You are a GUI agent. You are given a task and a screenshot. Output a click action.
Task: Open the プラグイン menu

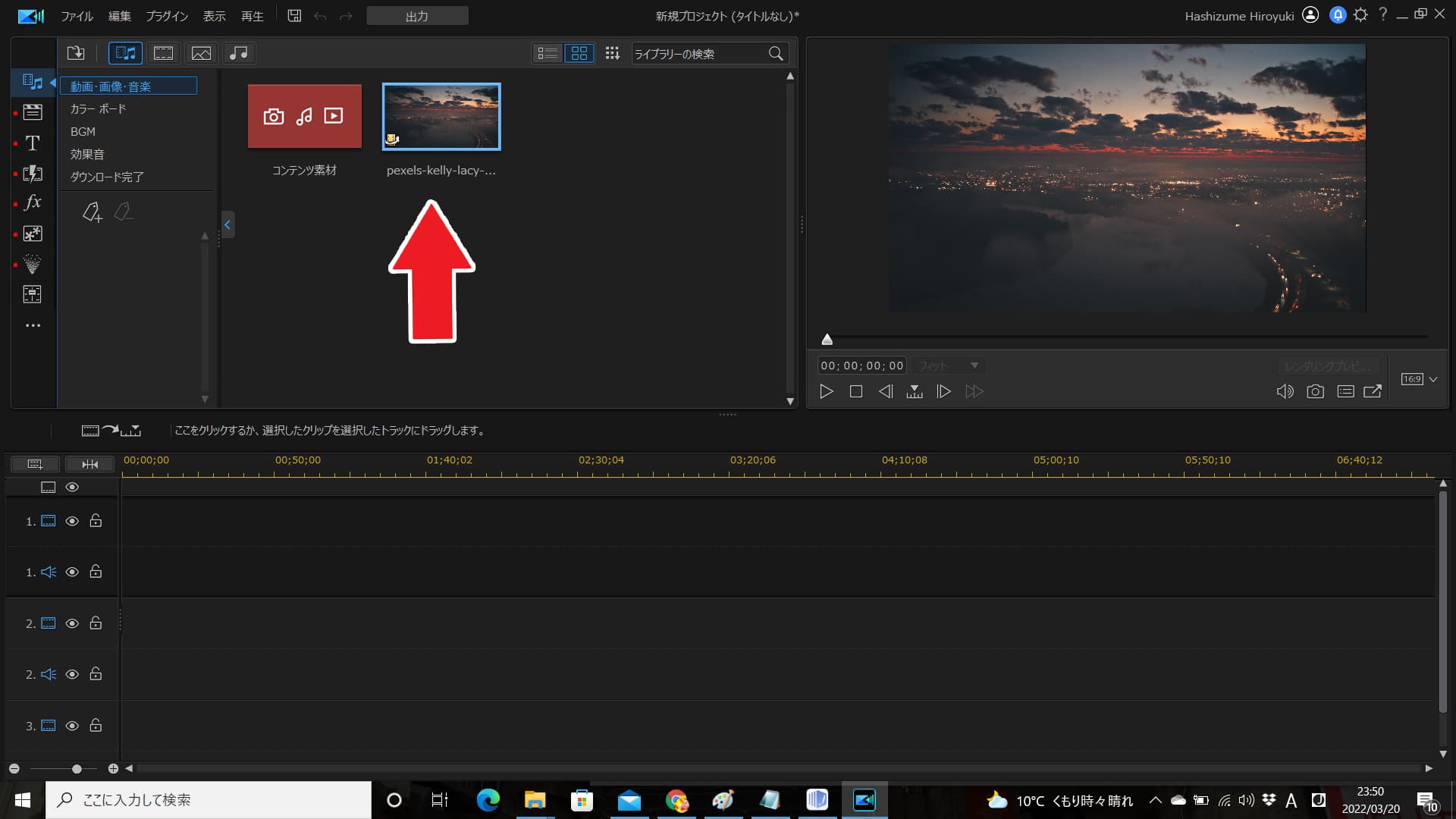166,16
